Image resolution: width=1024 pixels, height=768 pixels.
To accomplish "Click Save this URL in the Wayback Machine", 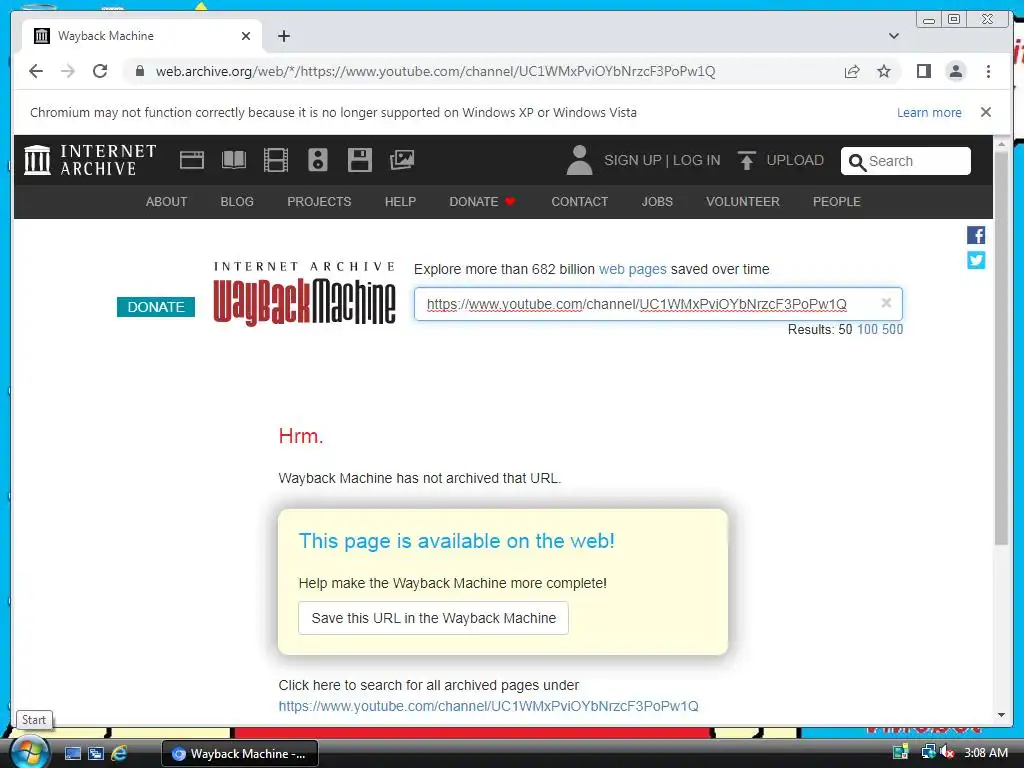I will coord(433,618).
